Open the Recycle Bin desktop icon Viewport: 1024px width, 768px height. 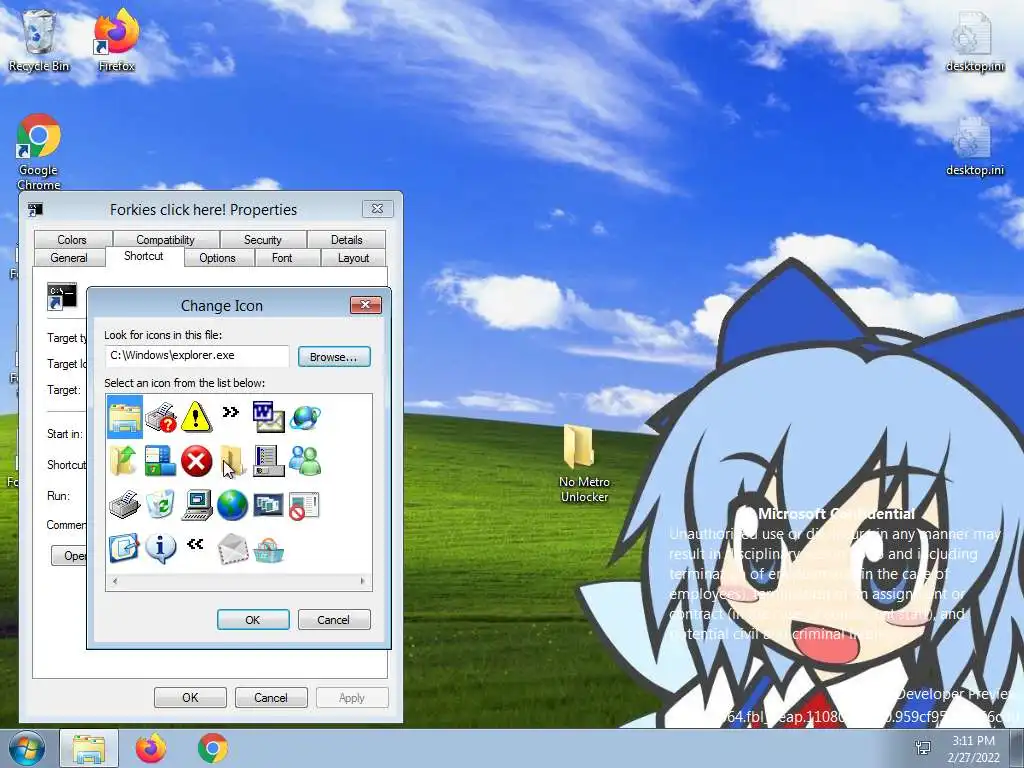point(39,41)
